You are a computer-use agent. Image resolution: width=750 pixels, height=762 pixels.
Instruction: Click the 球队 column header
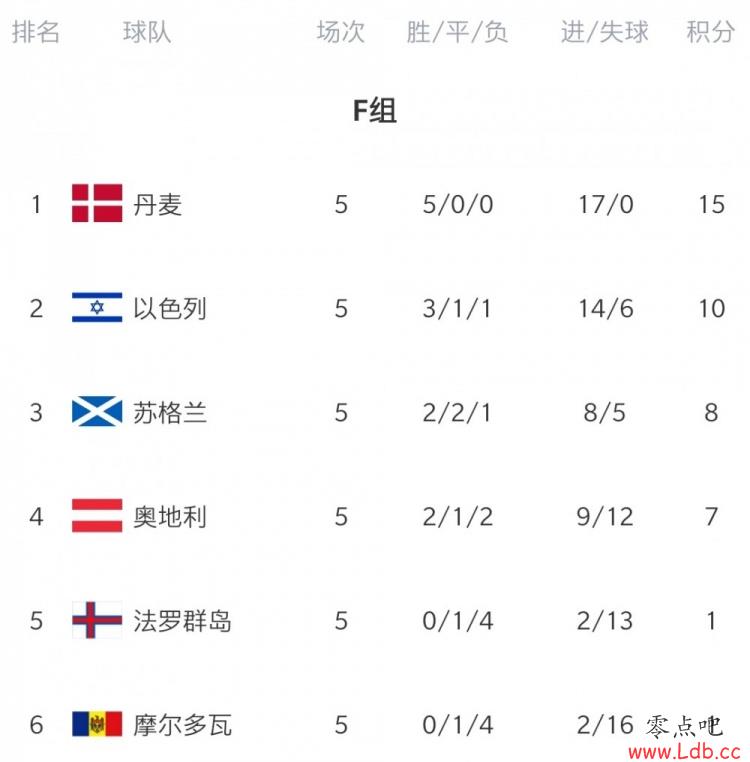(x=147, y=32)
